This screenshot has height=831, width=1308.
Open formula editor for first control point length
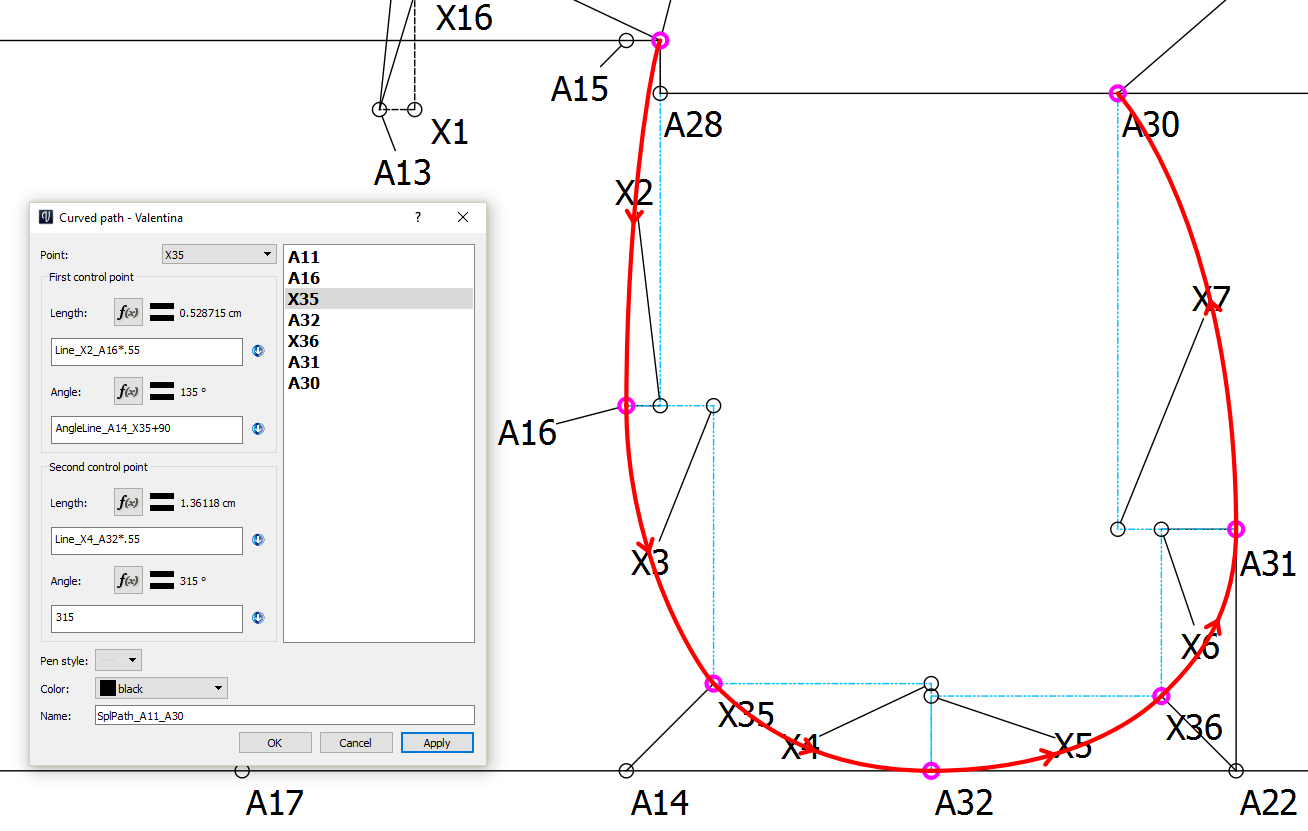(x=128, y=312)
